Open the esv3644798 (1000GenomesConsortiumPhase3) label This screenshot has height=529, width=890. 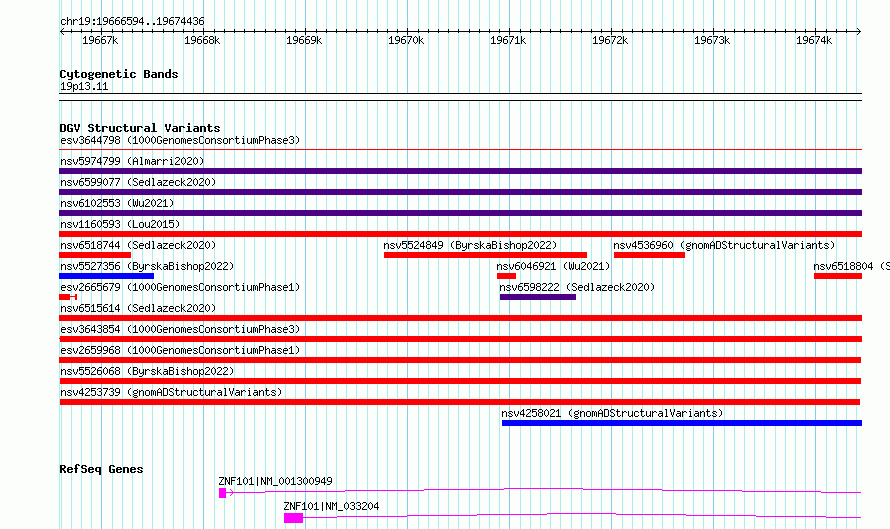pyautogui.click(x=180, y=140)
